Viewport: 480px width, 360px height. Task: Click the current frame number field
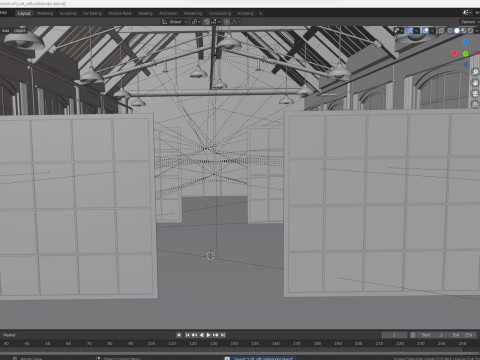[x=394, y=335]
